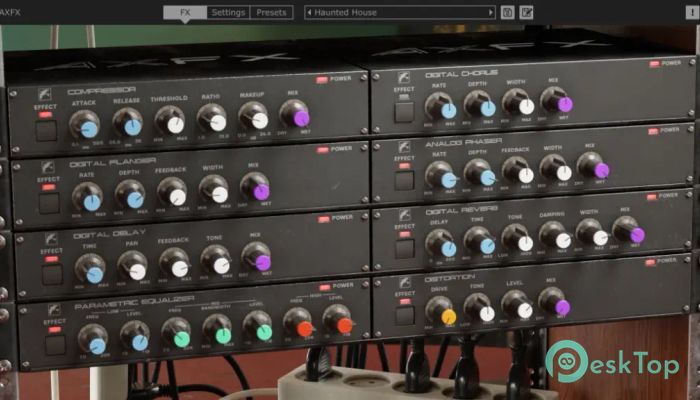Viewport: 700px width, 400px height.
Task: Toggle the Compressor effect button
Action: coord(46,130)
